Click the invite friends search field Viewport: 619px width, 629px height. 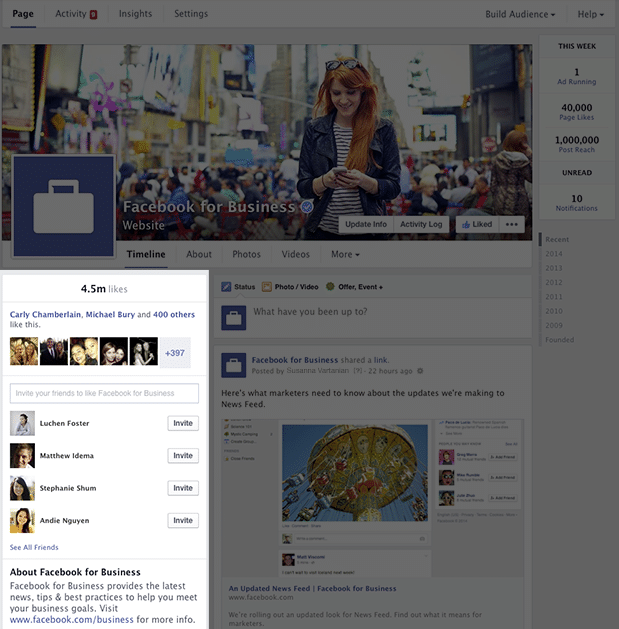[x=104, y=393]
